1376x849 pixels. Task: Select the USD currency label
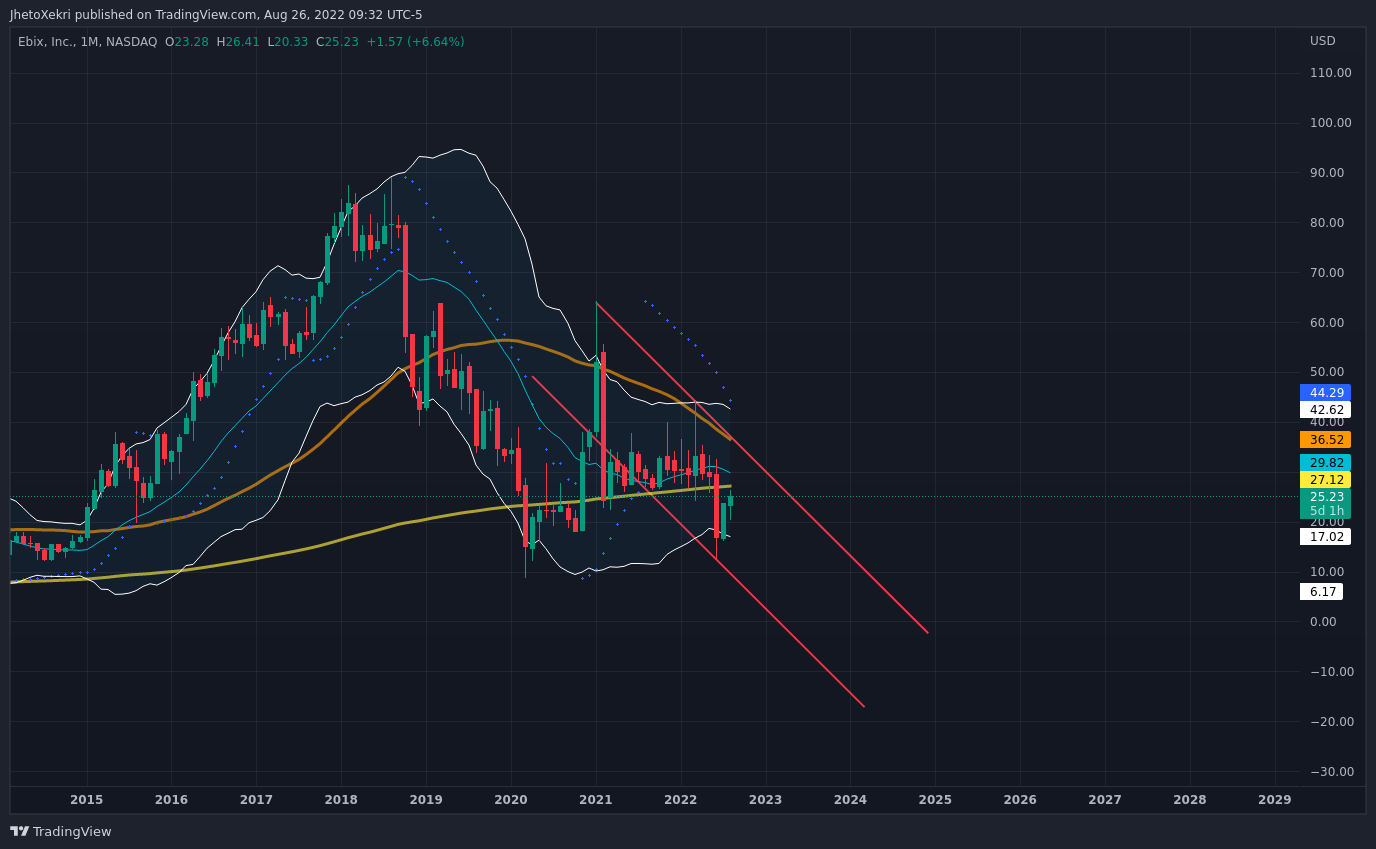(1323, 41)
